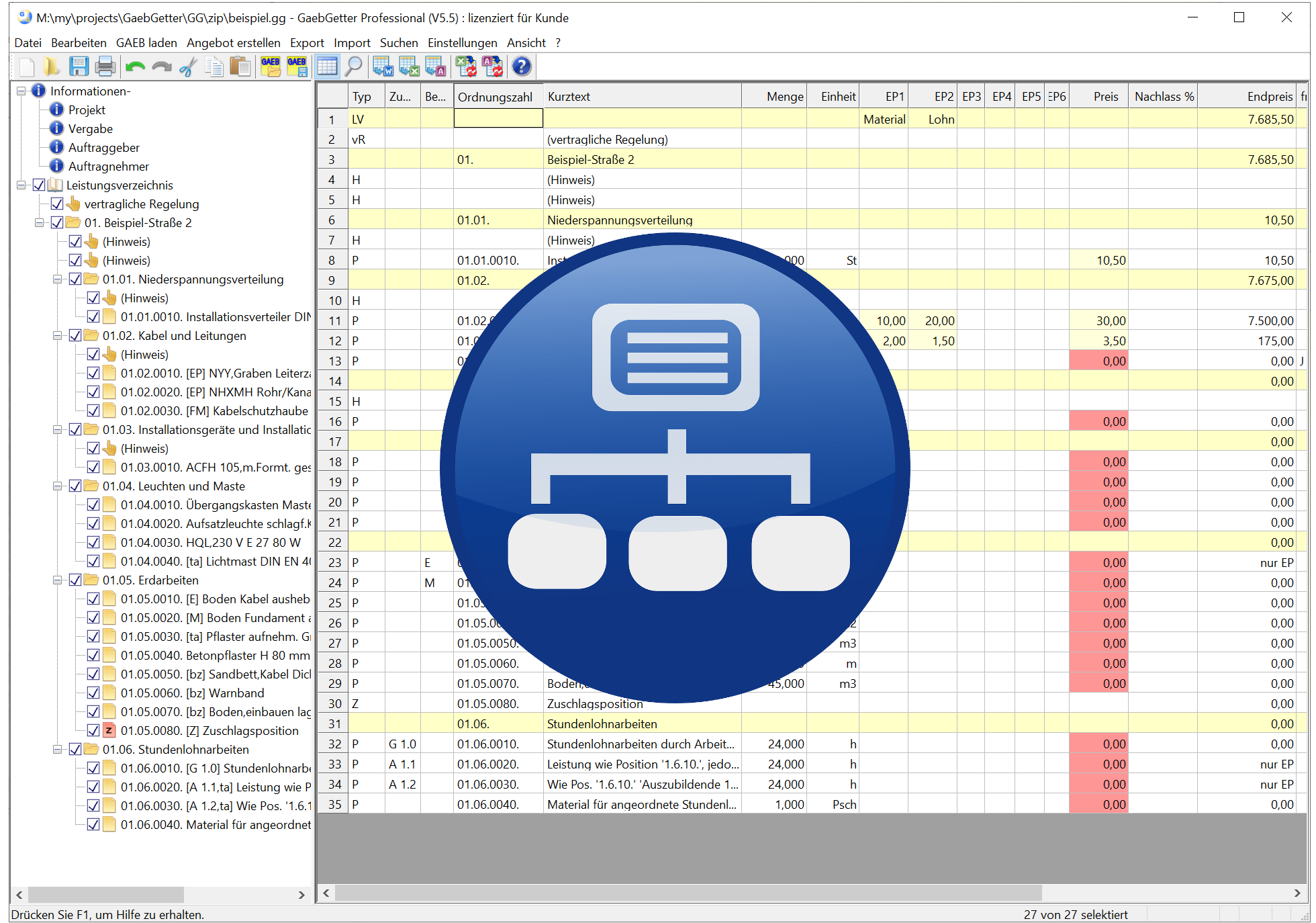This screenshot has width=1316, height=923.
Task: Export table to Word icon
Action: pos(383,67)
